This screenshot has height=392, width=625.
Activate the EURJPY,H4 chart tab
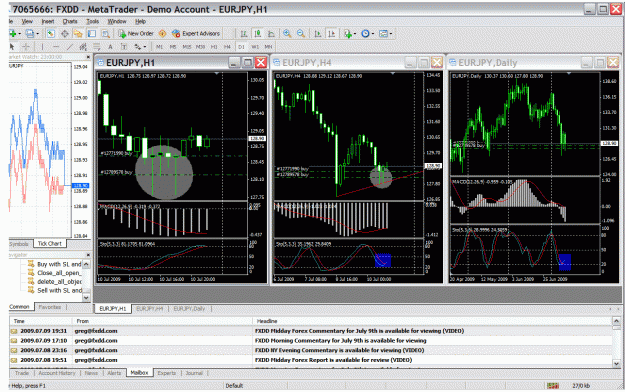tap(149, 309)
